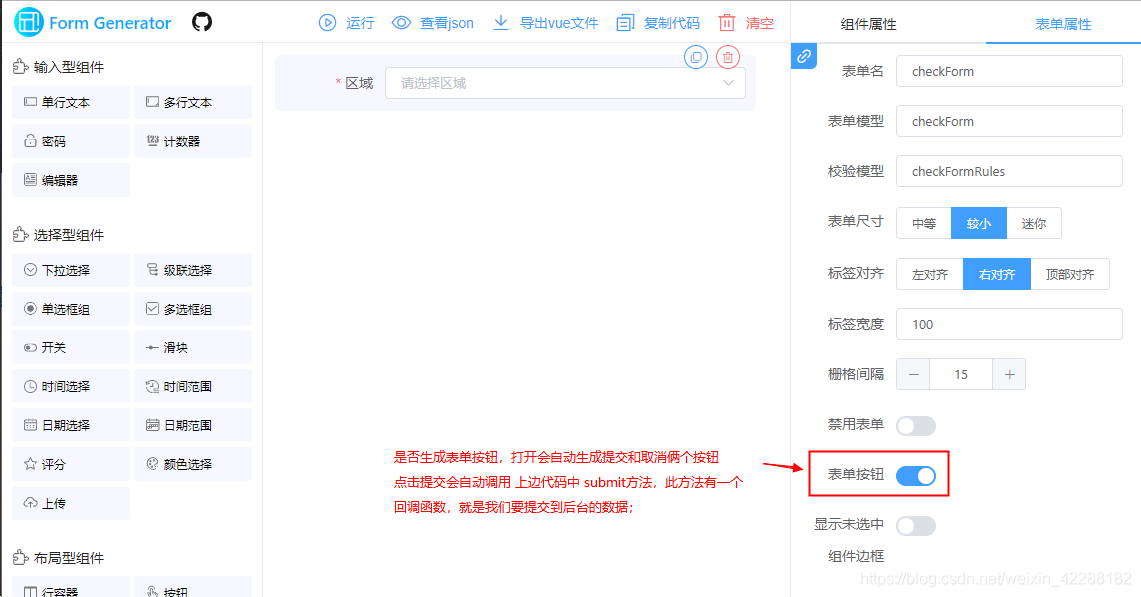1141x597 pixels.
Task: Toggle the 禁用表单 switch
Action: point(916,426)
